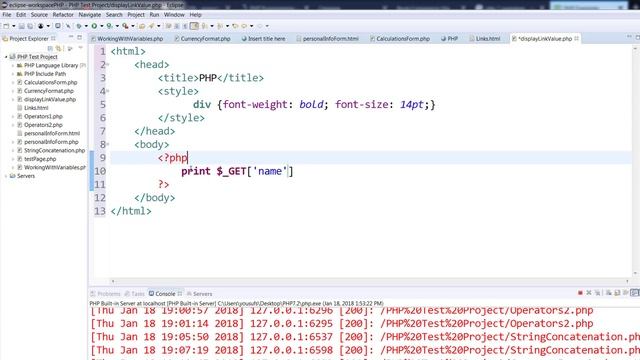
Task: Click line 10 print $_GET code
Action: tap(237, 171)
